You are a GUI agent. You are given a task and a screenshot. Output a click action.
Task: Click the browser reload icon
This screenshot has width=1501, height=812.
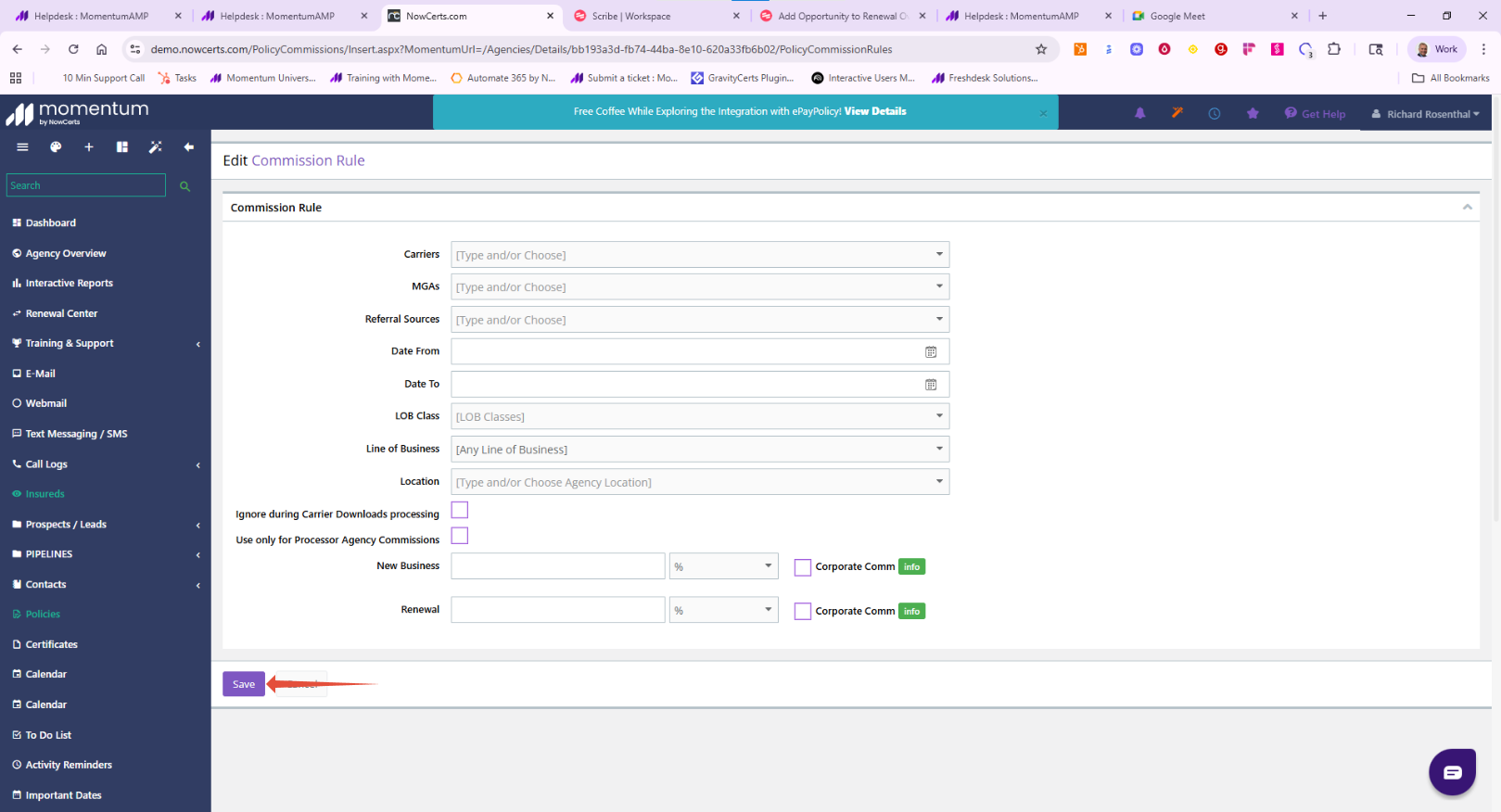(x=73, y=49)
